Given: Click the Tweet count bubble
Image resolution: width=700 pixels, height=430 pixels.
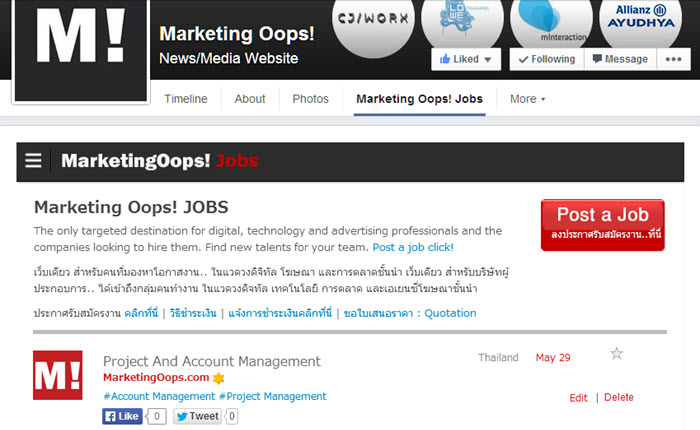Looking at the screenshot, I should [232, 416].
